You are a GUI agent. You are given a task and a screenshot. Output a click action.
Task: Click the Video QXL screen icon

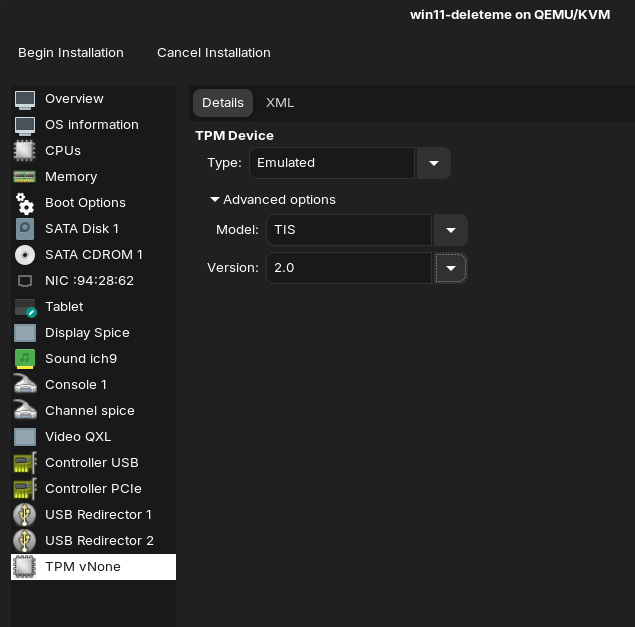[25, 437]
